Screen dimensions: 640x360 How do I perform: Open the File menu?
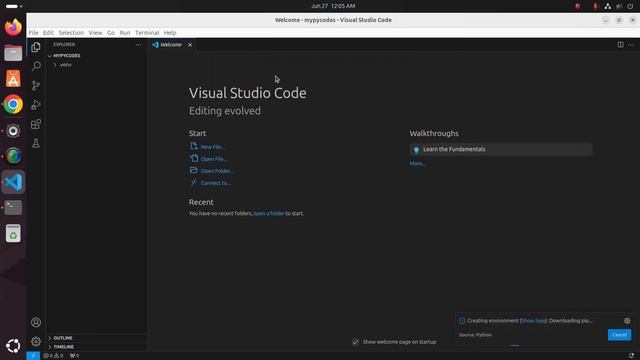(x=33, y=33)
